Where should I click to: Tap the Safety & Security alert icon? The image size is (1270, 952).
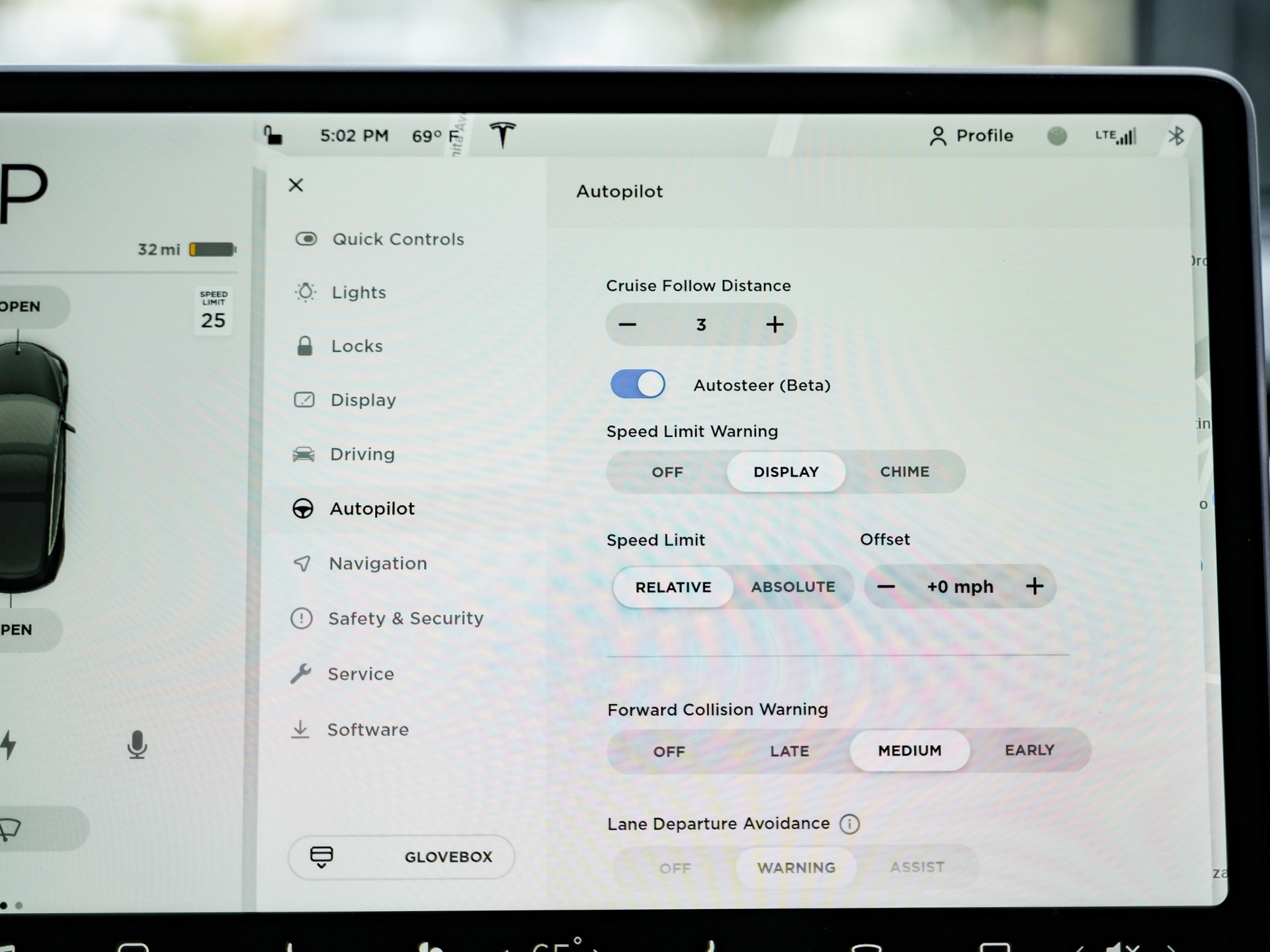(x=301, y=618)
